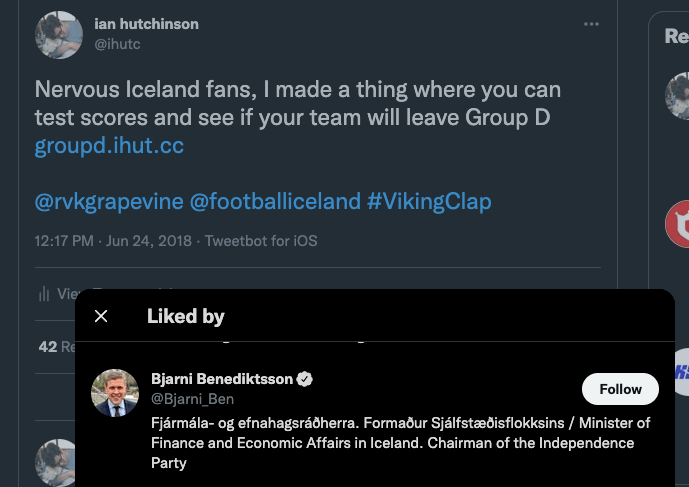
Task: Click the @ihutc handle
Action: click(115, 43)
